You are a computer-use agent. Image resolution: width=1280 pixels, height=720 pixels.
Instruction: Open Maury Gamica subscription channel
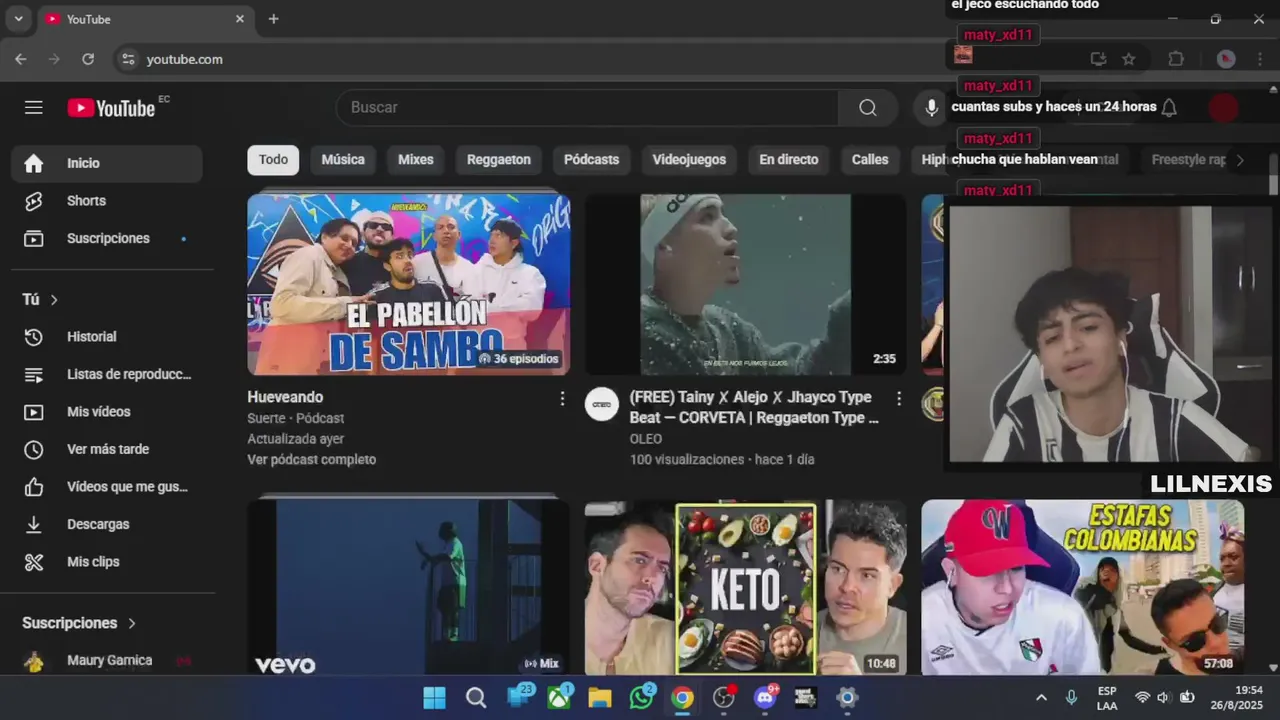(107, 661)
